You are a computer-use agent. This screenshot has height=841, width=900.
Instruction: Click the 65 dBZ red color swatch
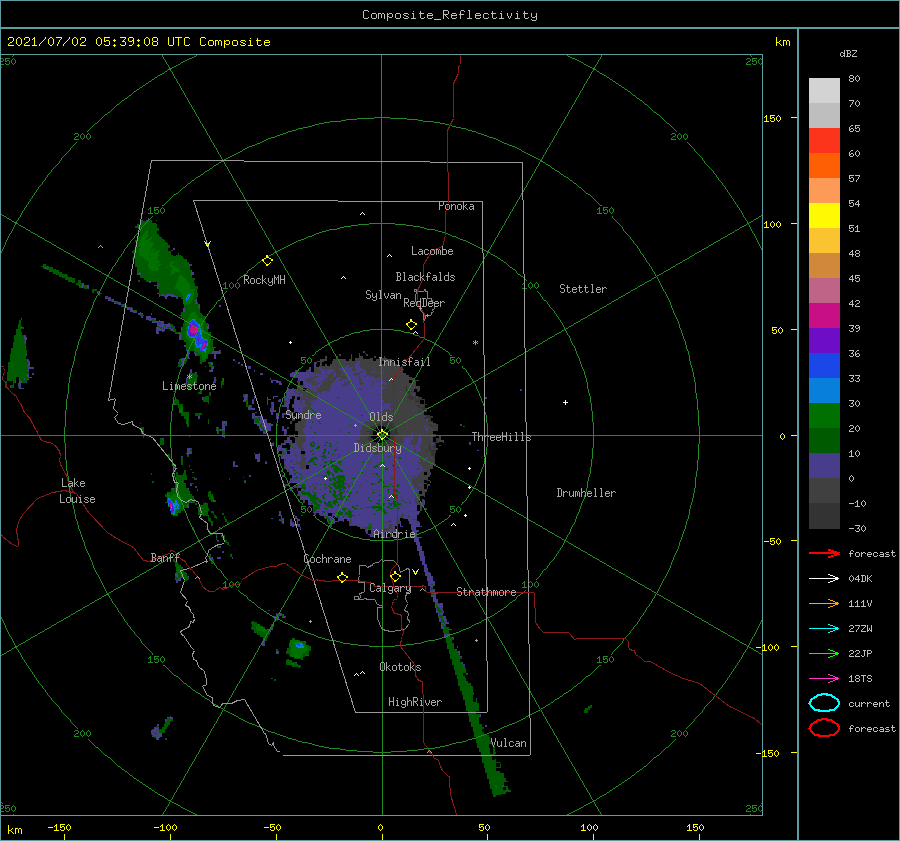(x=824, y=141)
